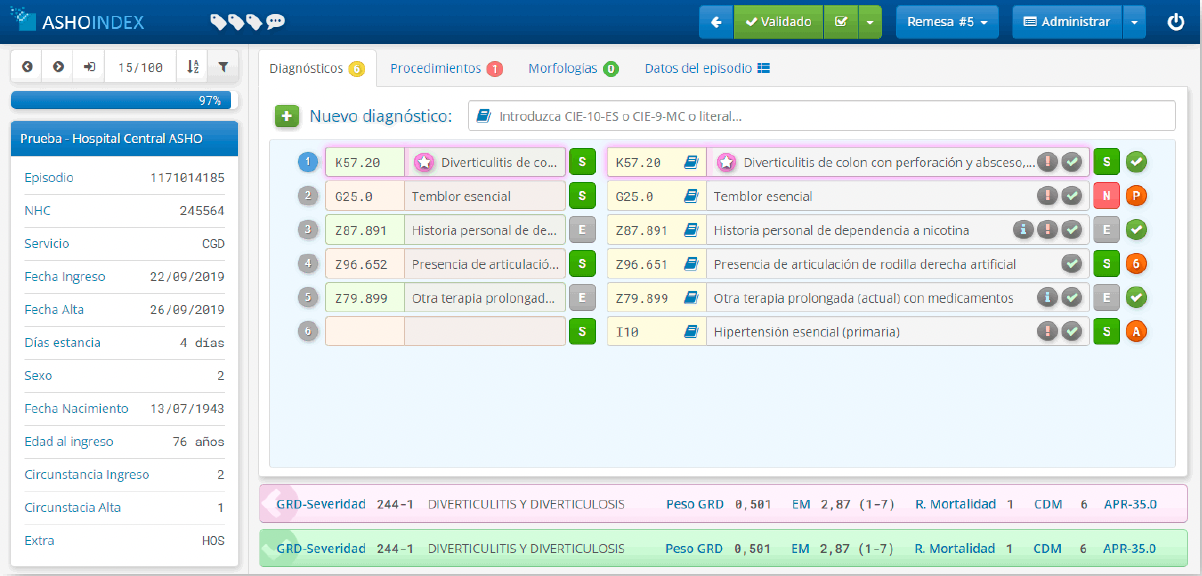
Task: Click the green GRD-Severidad summary bar
Action: pyautogui.click(x=724, y=548)
